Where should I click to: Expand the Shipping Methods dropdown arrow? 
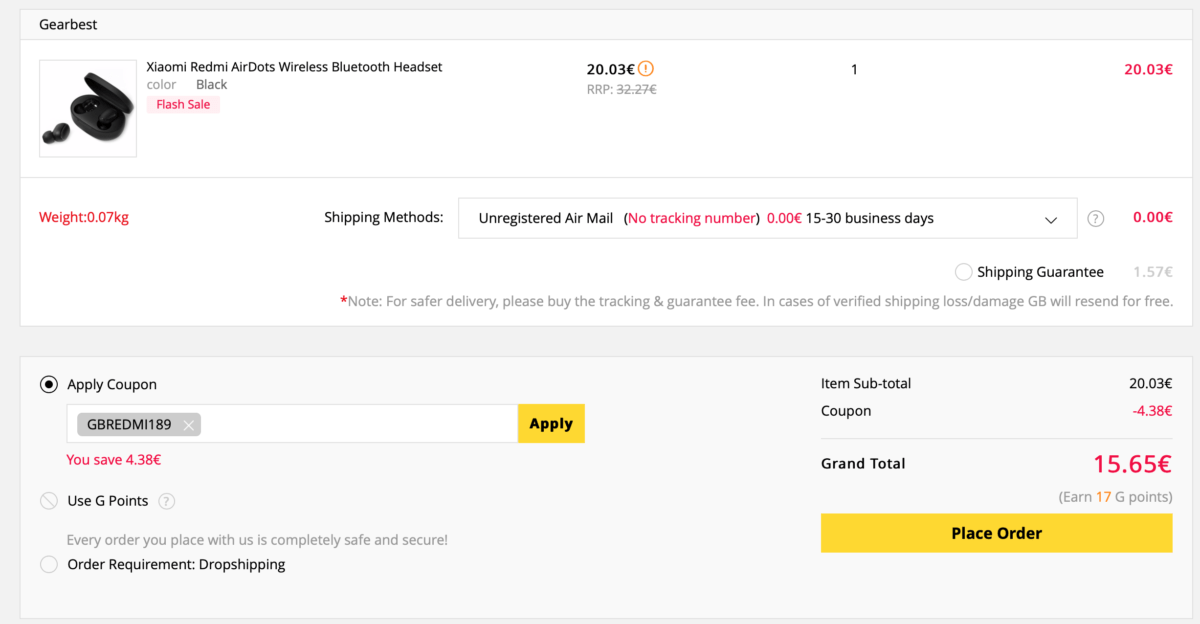click(x=1051, y=220)
